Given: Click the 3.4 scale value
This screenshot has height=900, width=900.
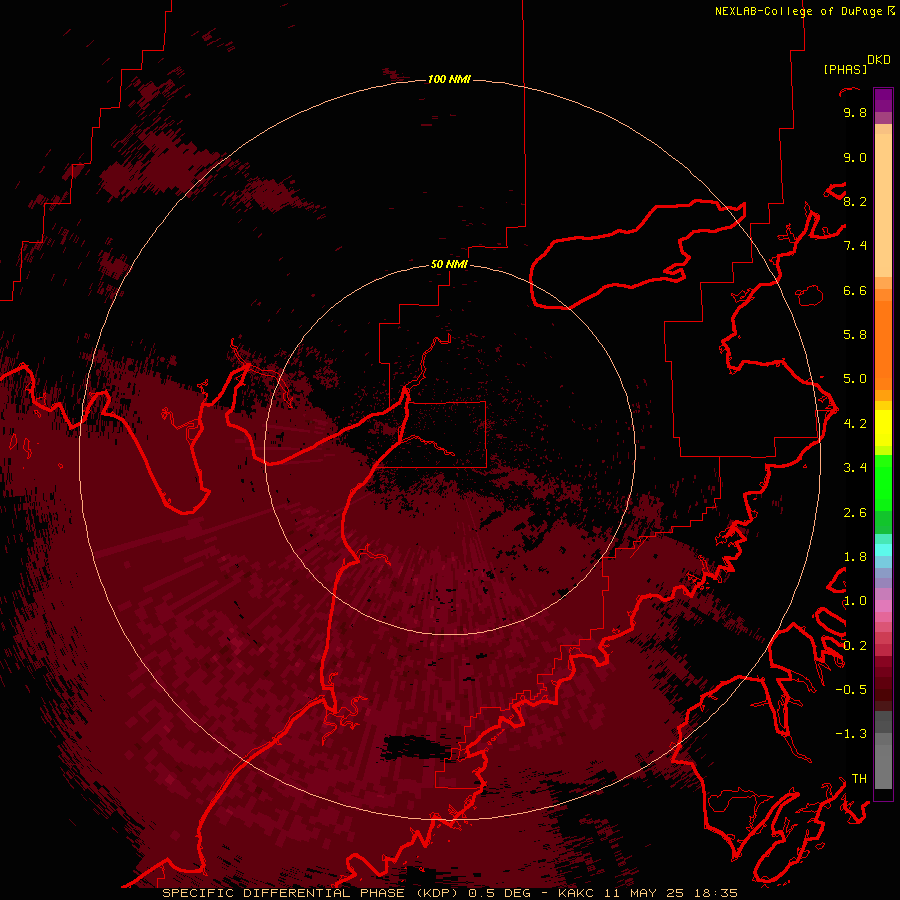Looking at the screenshot, I should [x=855, y=468].
